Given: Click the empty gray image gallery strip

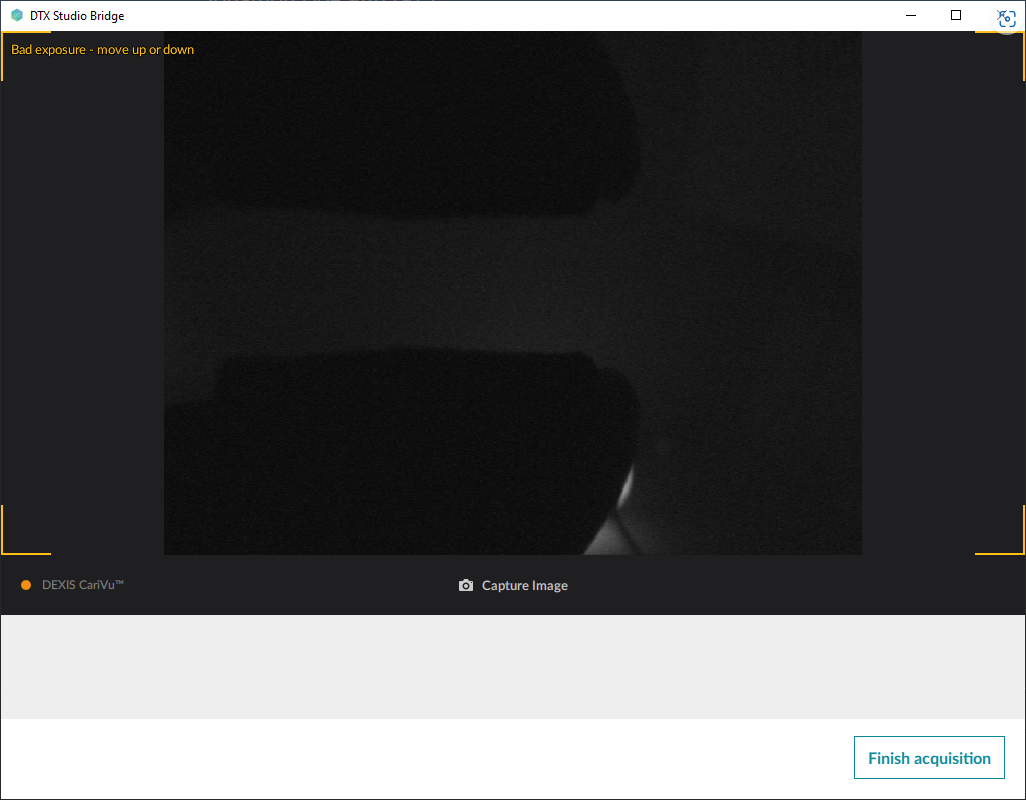Looking at the screenshot, I should tap(513, 665).
